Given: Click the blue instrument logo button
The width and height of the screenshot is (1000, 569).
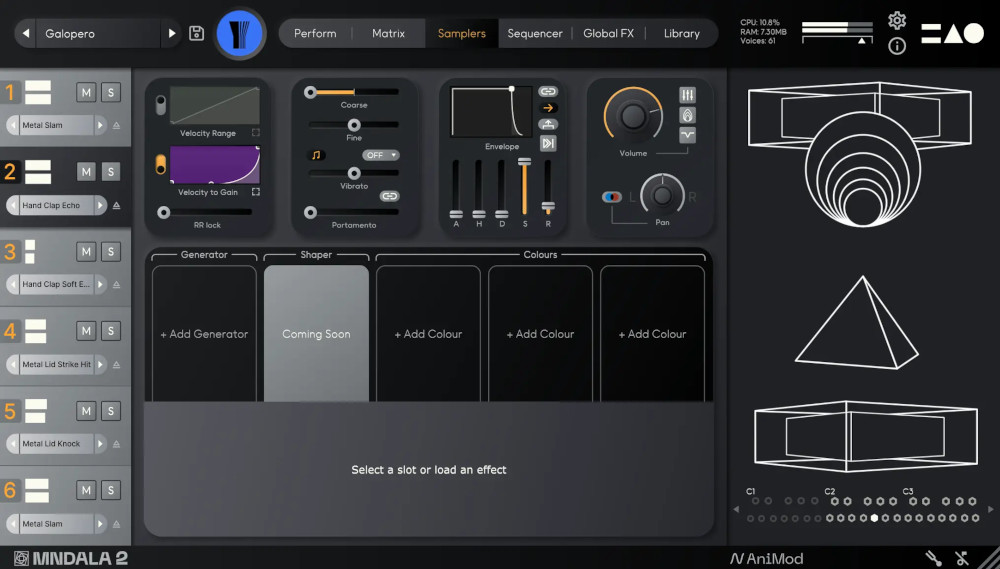Looking at the screenshot, I should [x=241, y=33].
